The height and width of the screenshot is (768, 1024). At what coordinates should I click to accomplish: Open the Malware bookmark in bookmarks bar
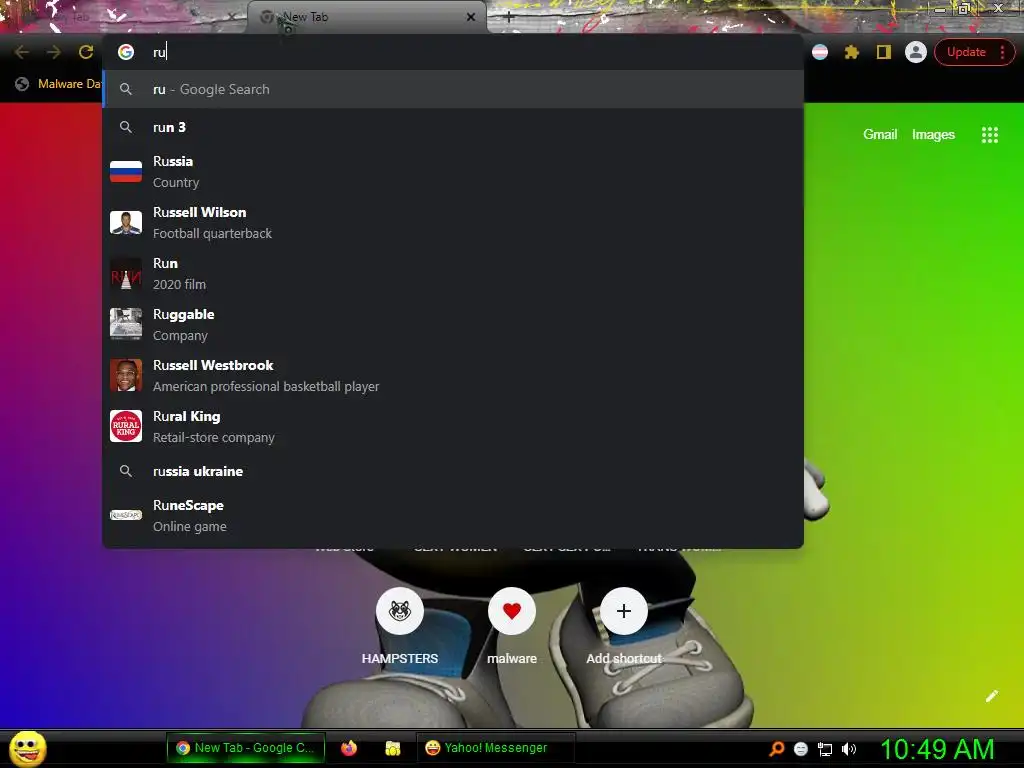(x=58, y=84)
